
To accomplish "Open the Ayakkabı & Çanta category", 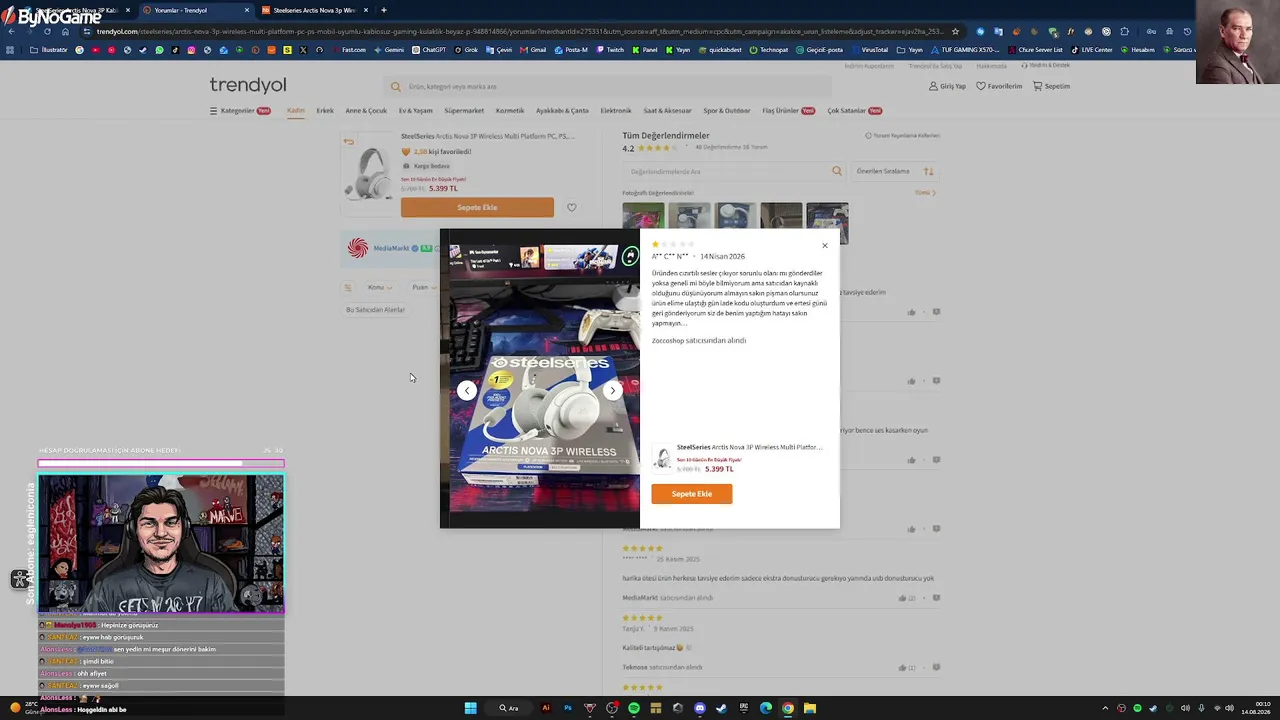I will coord(562,111).
